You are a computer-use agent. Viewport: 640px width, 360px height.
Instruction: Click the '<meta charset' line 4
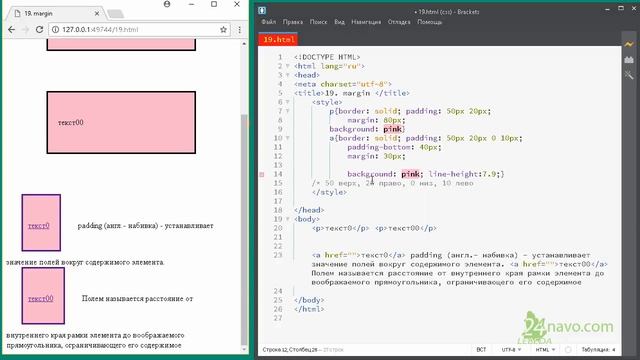coord(343,84)
